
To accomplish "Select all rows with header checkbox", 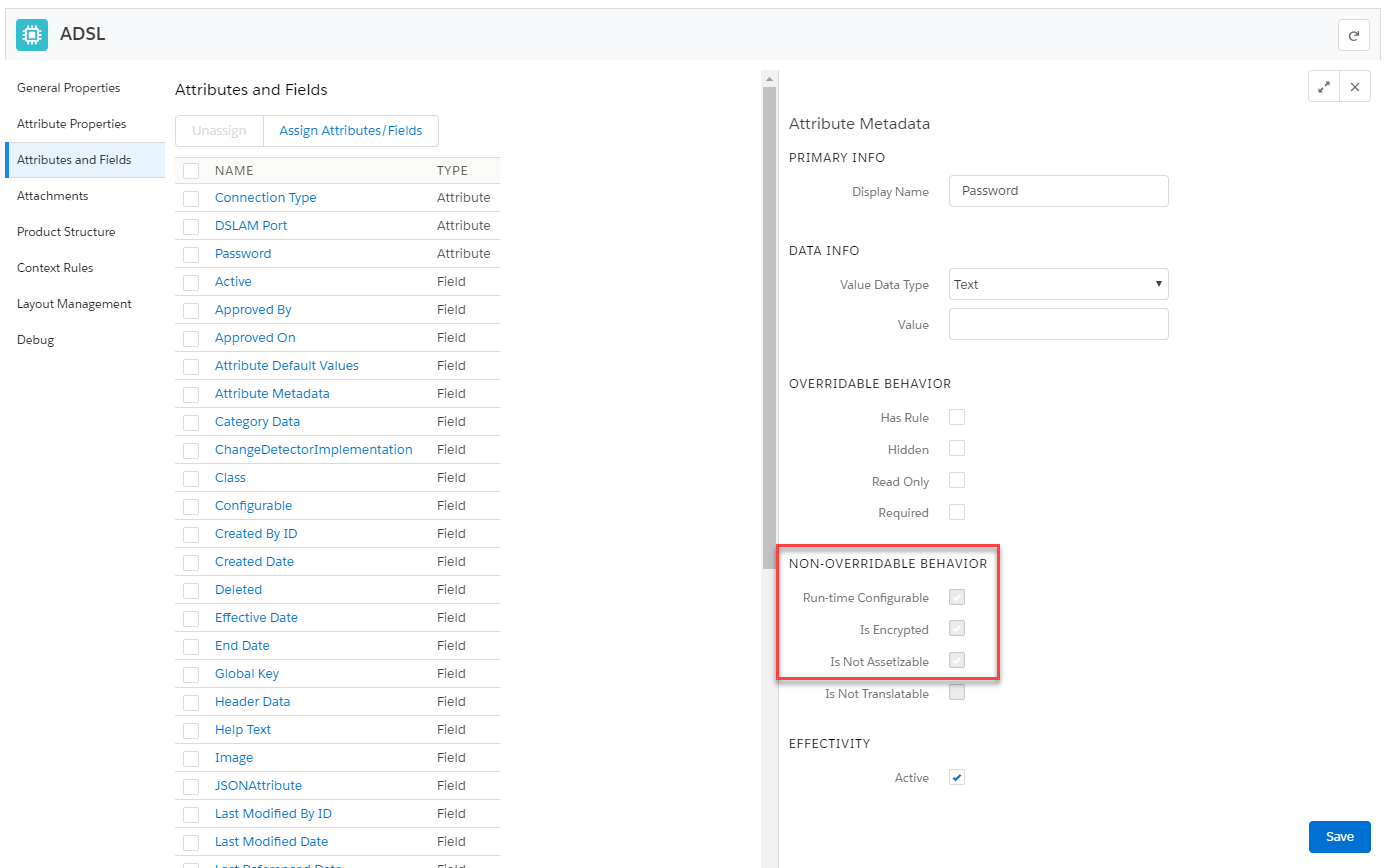I will pos(191,171).
